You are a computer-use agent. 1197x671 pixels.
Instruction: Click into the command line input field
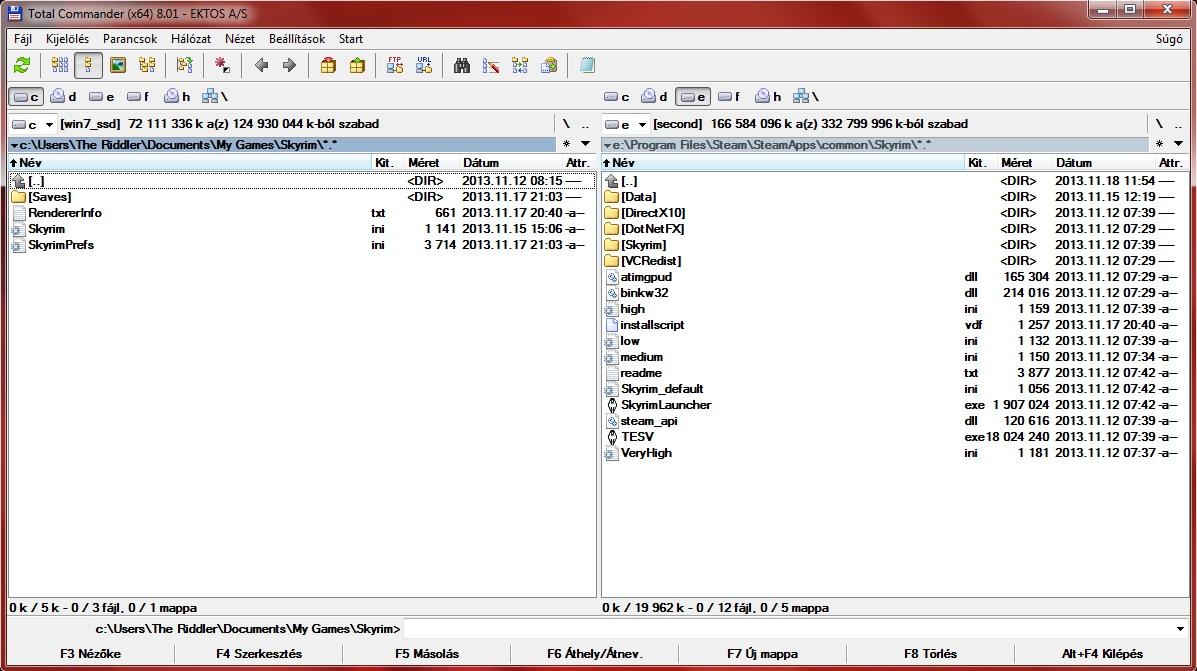pyautogui.click(x=788, y=629)
